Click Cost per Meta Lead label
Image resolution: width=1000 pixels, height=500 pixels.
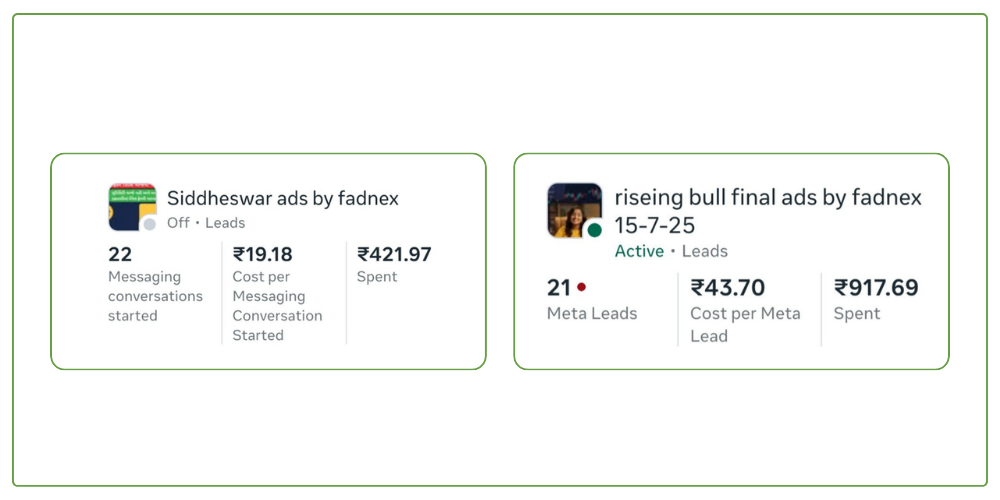pos(745,324)
